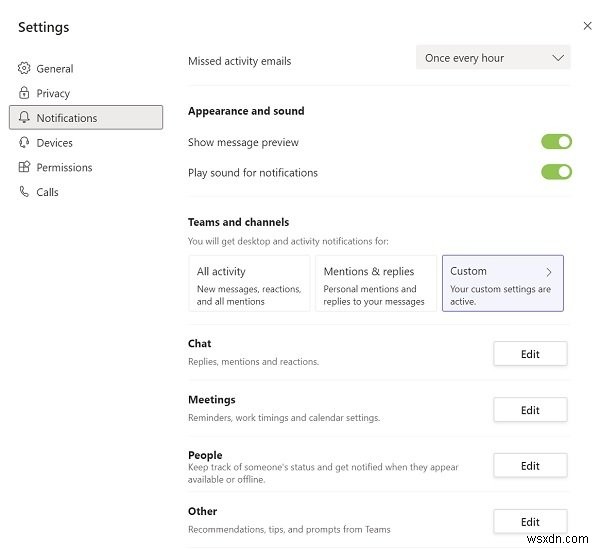Click 'Recommendations, tips, and prompts from Teams' text
Screen dimensions: 600x549
(x=289, y=529)
